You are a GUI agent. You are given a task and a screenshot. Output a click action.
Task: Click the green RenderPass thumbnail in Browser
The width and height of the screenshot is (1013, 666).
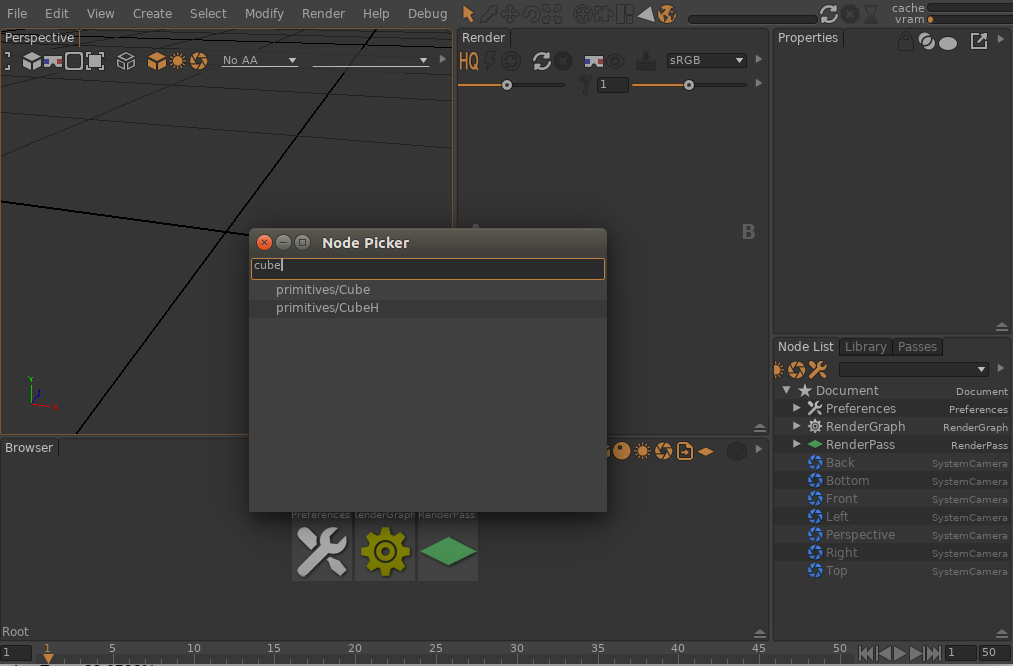[448, 551]
